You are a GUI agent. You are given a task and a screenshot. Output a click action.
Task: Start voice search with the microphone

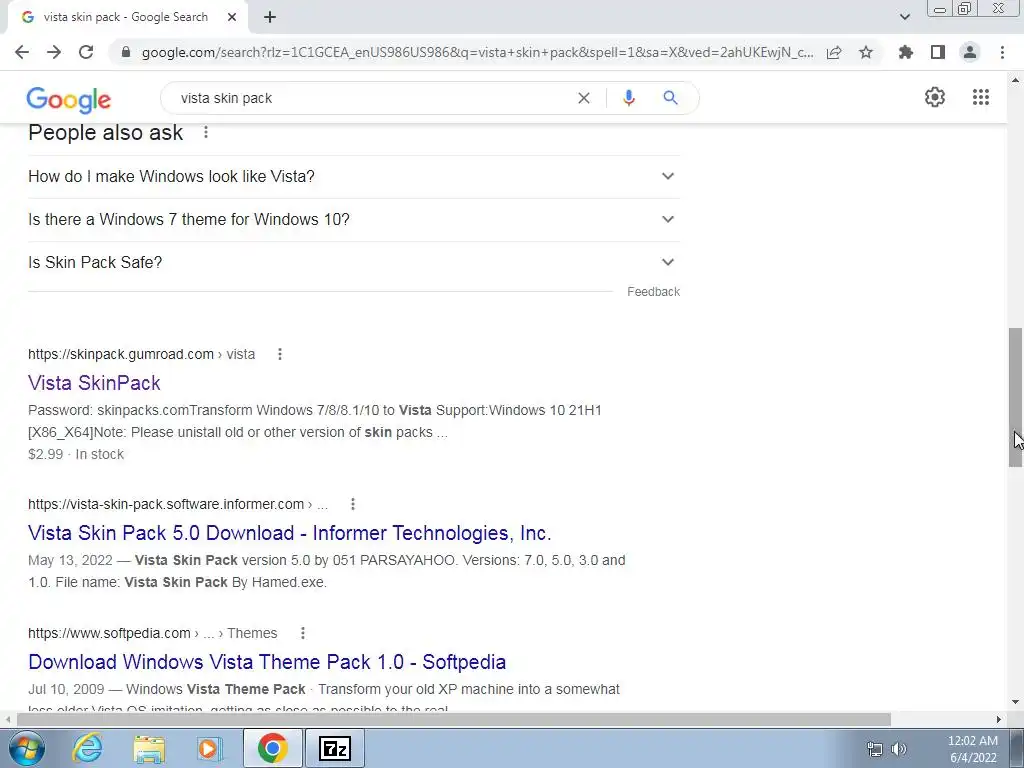[x=628, y=98]
